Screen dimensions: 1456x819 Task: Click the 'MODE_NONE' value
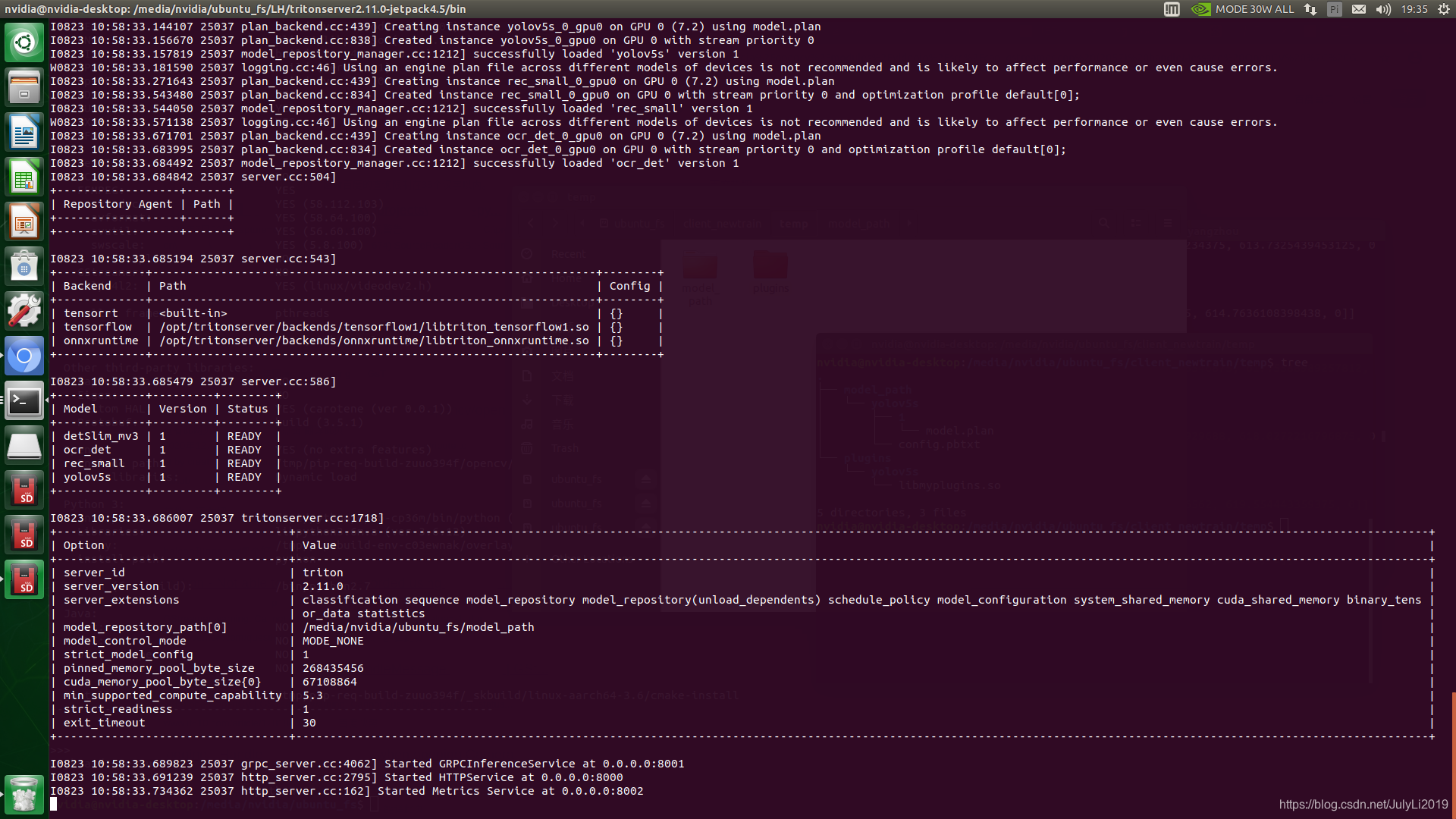tap(333, 641)
